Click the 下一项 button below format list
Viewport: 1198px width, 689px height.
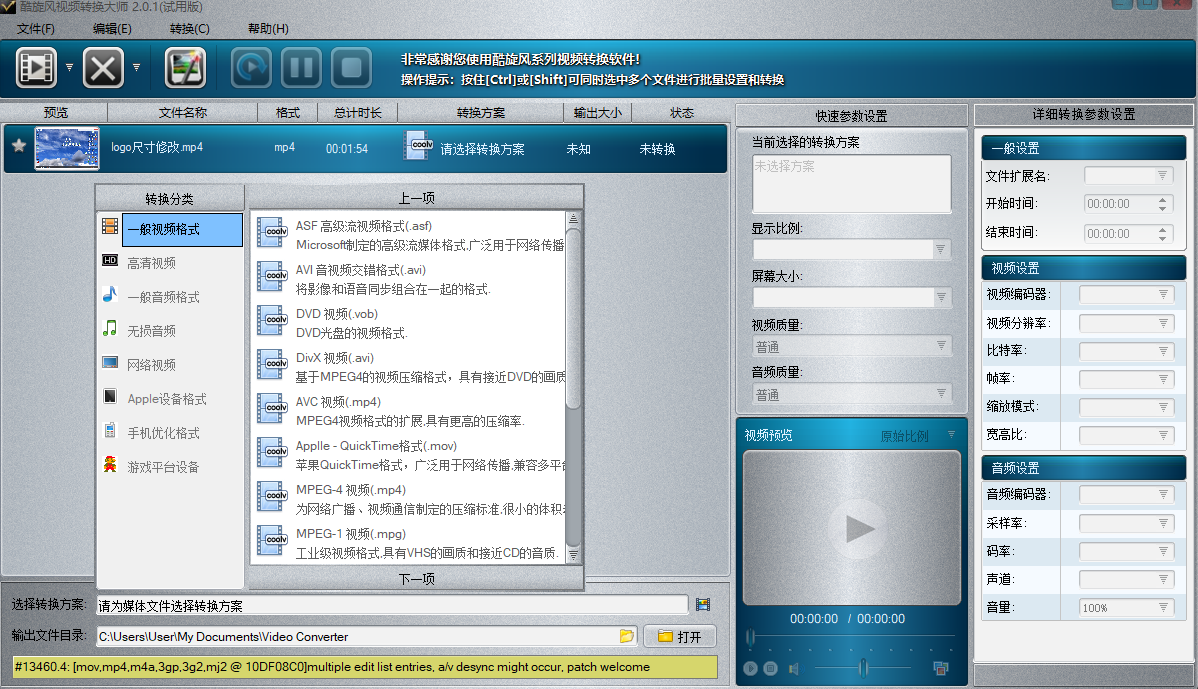coord(416,578)
